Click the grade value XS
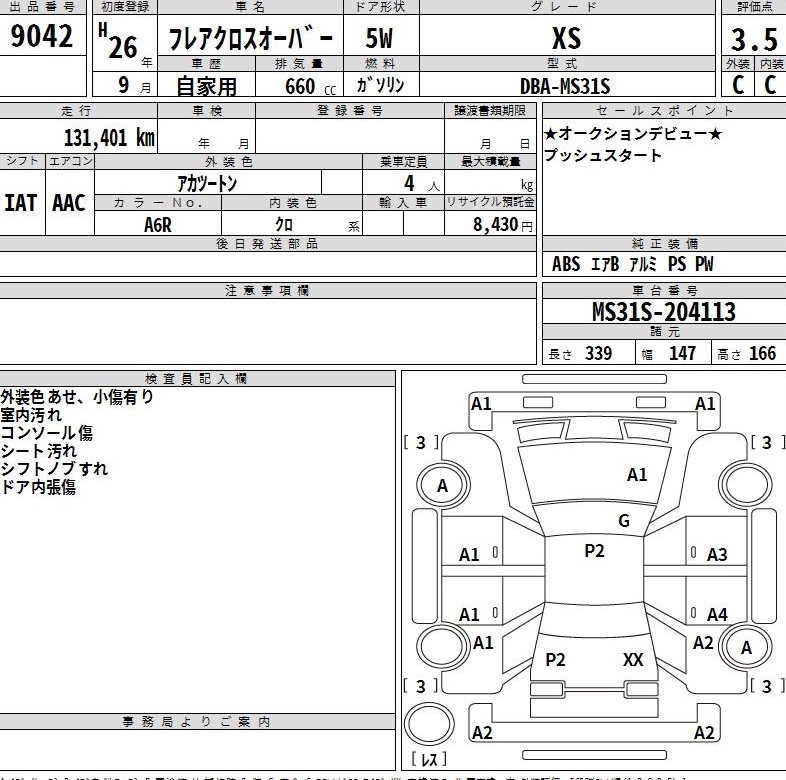 click(566, 38)
